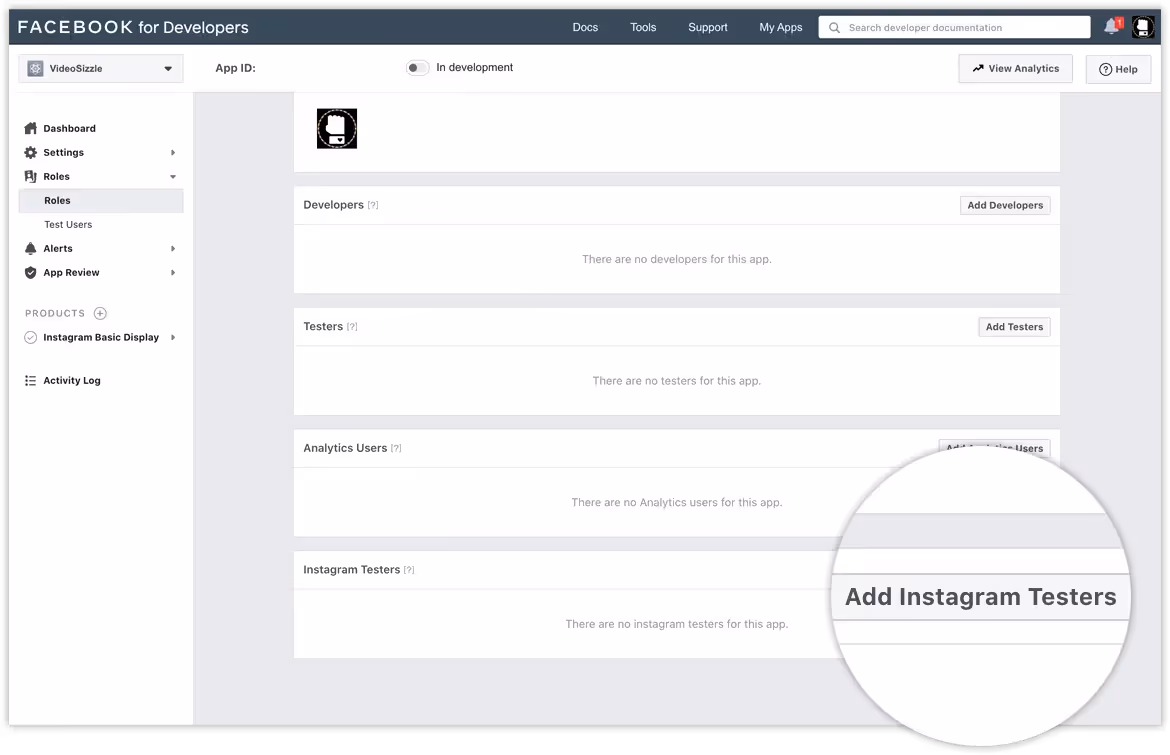Click the App Review shield icon

pyautogui.click(x=31, y=272)
